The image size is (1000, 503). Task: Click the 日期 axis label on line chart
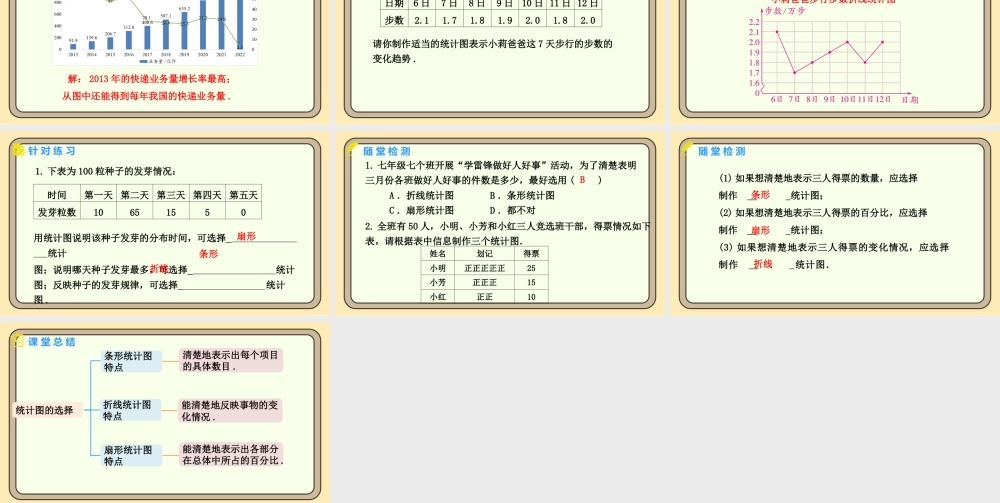coord(910,100)
